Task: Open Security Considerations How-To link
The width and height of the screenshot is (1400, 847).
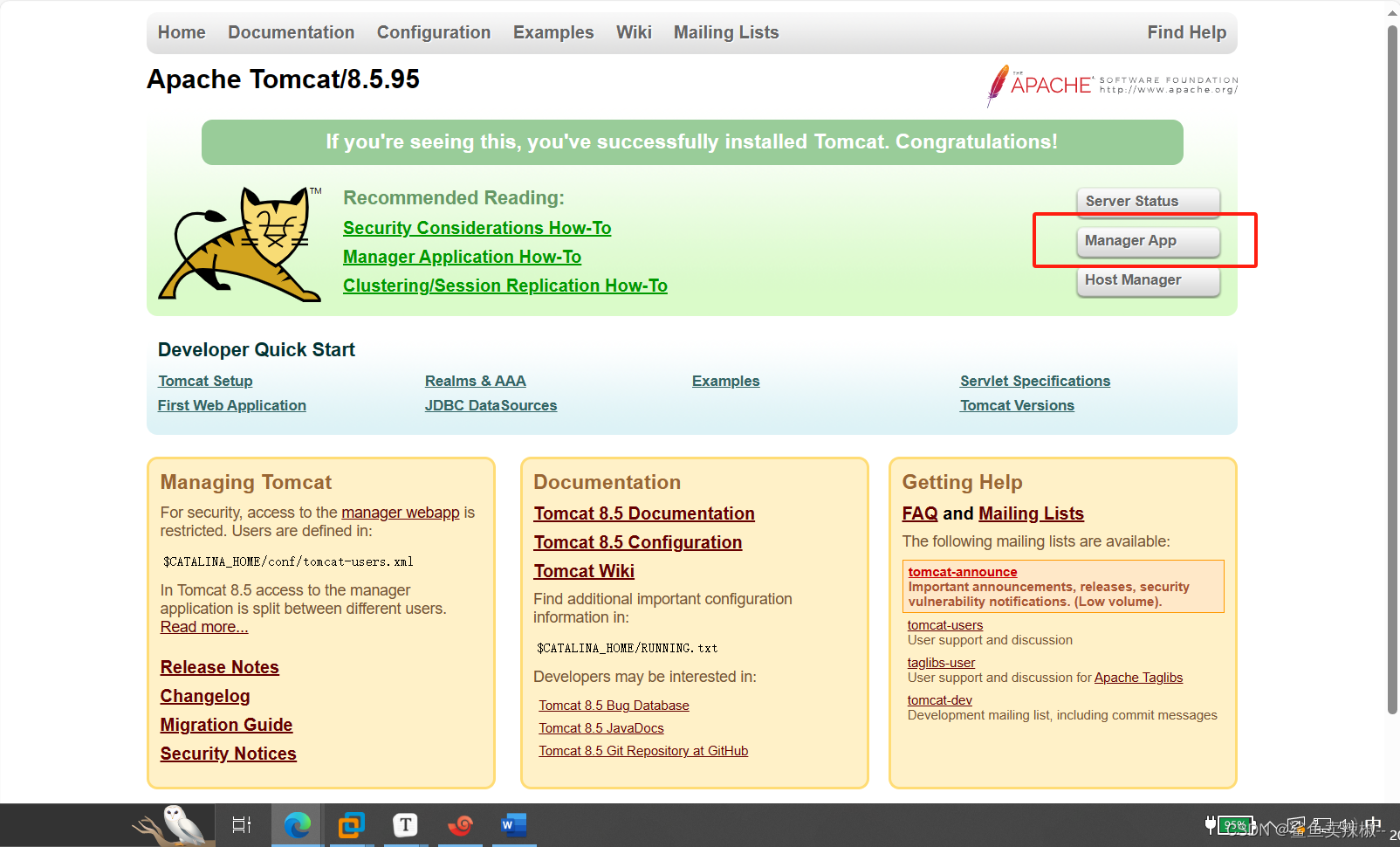Action: (x=477, y=228)
